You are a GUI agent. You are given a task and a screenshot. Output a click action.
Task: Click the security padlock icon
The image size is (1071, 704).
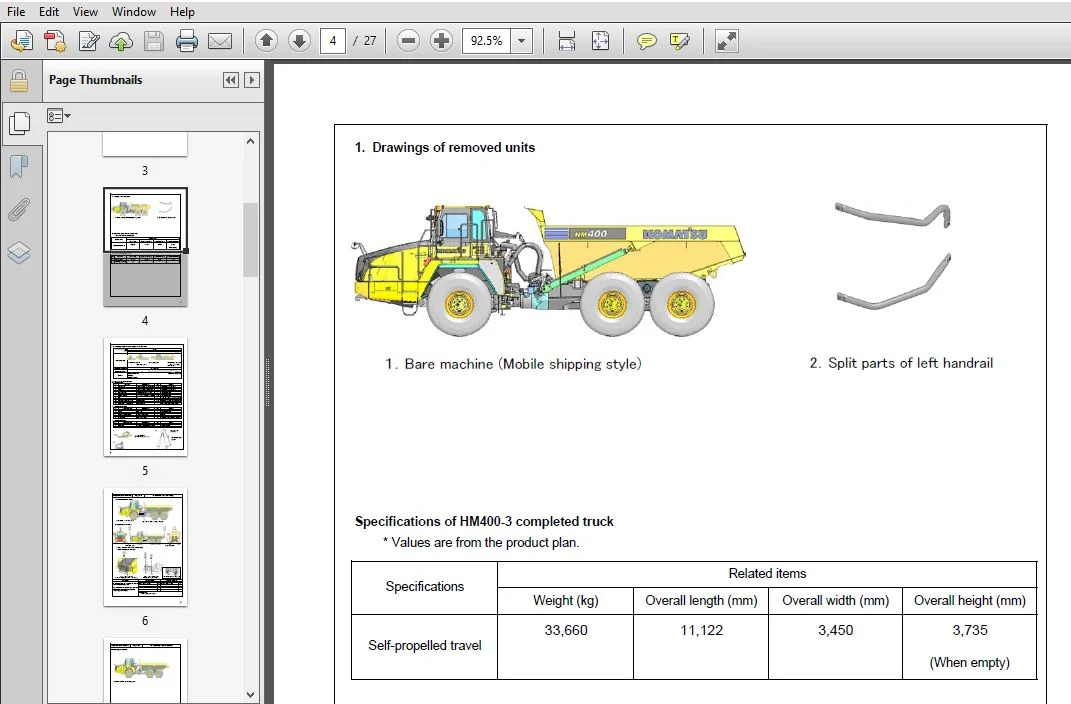point(19,81)
